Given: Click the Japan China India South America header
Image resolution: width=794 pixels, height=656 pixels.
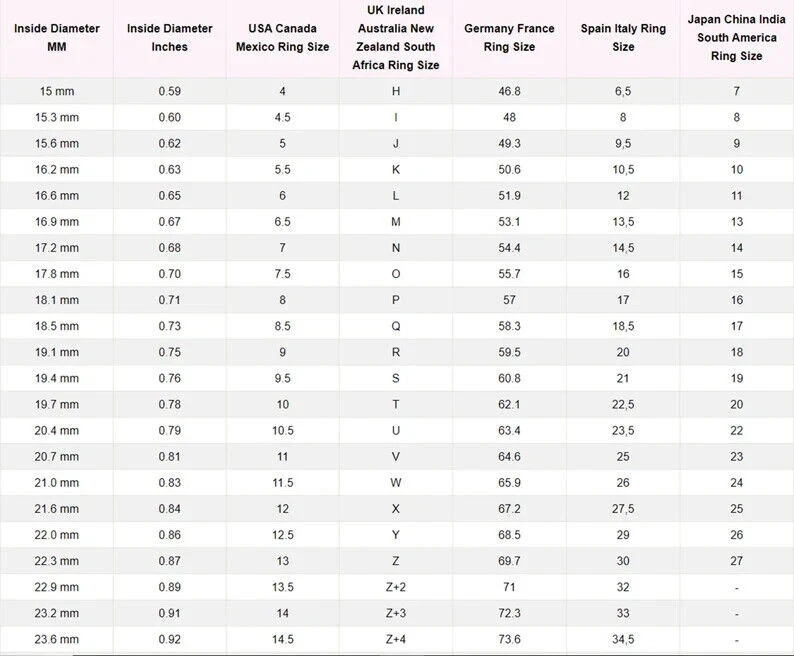Looking at the screenshot, I should point(737,38).
